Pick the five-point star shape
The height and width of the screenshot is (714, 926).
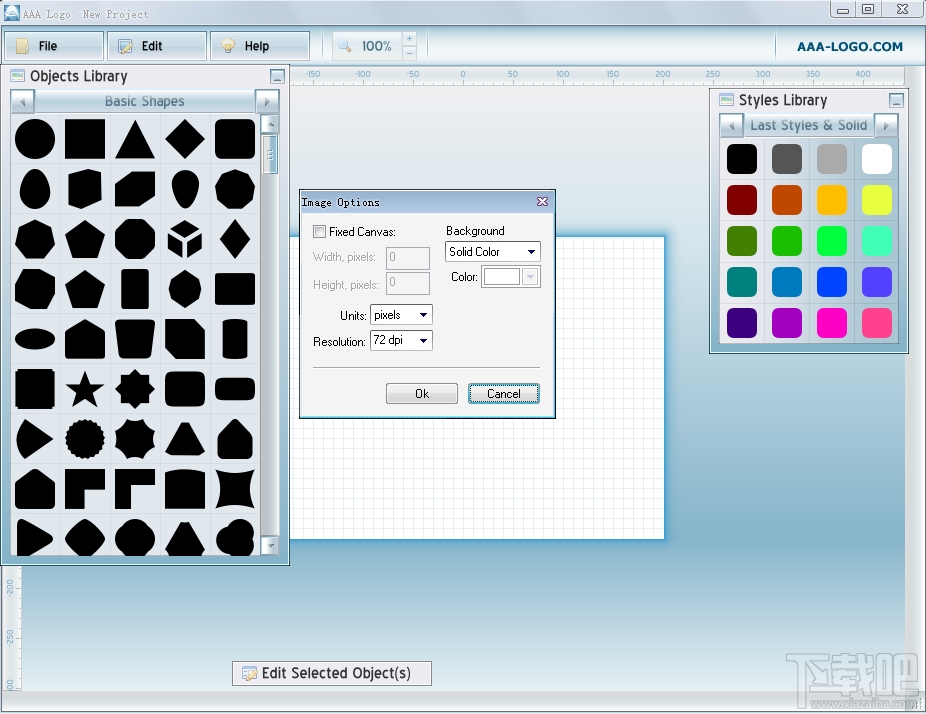(x=84, y=389)
